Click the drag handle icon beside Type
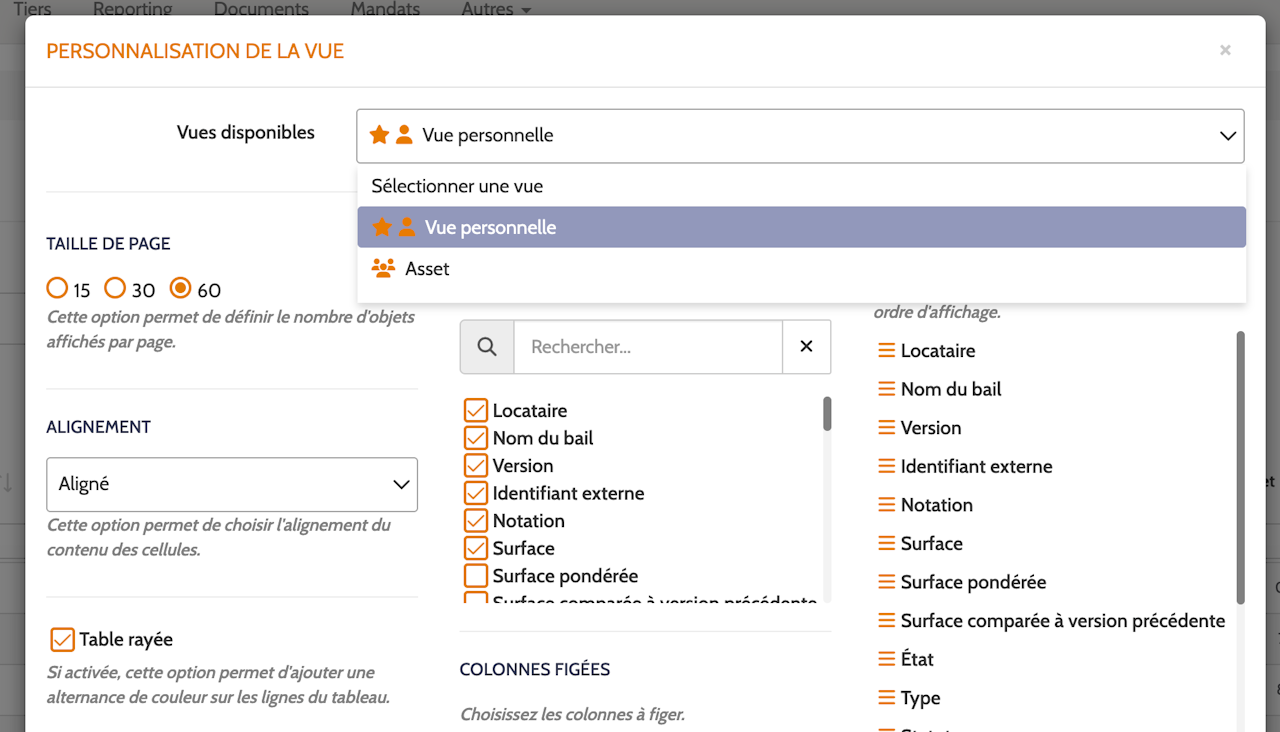This screenshot has height=732, width=1280. (886, 698)
